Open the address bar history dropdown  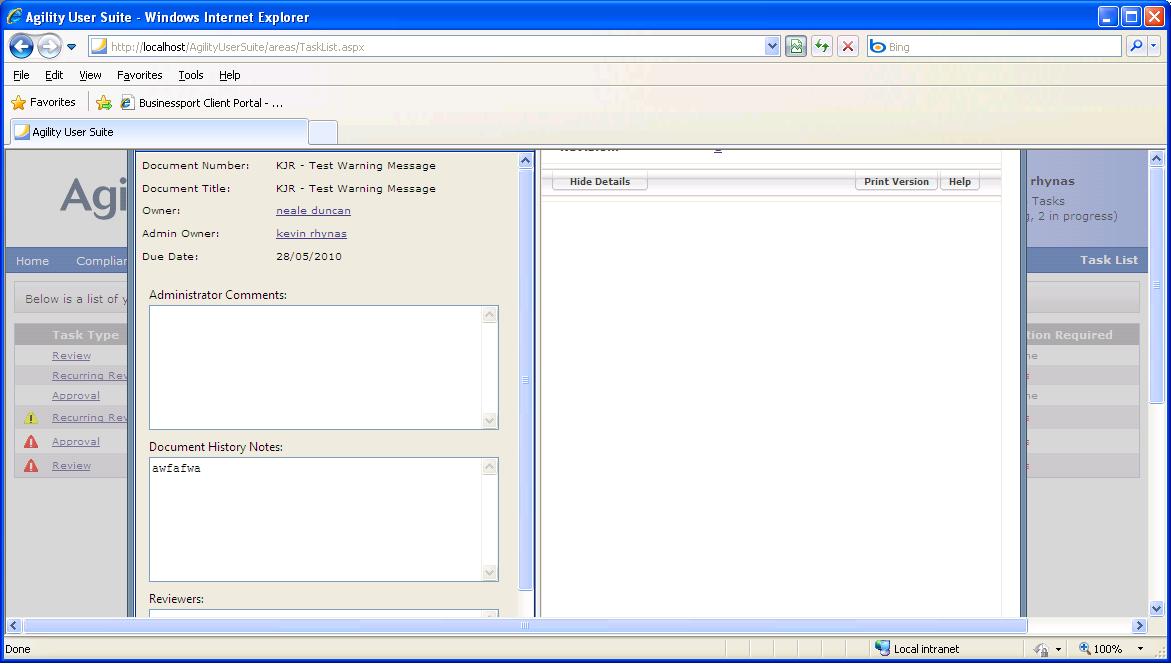coord(772,46)
